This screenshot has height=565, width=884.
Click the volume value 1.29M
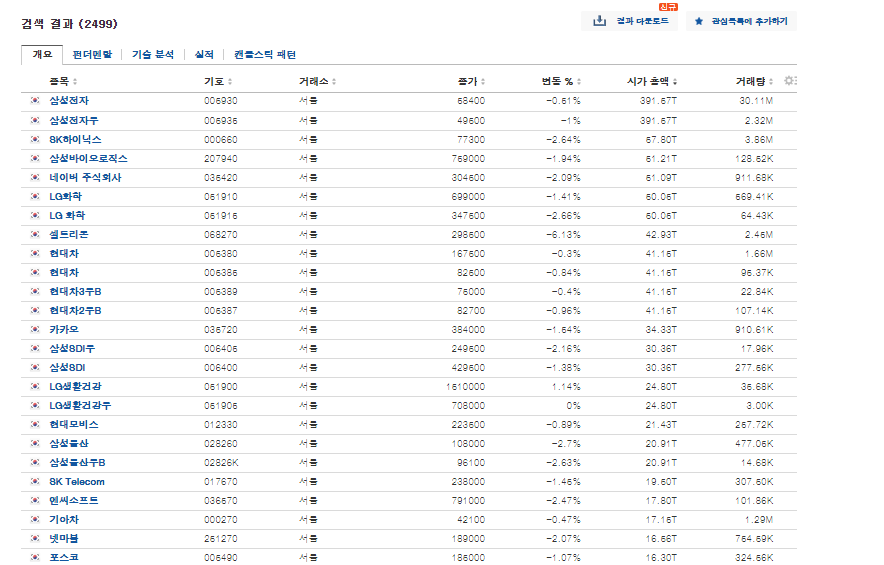coord(759,520)
